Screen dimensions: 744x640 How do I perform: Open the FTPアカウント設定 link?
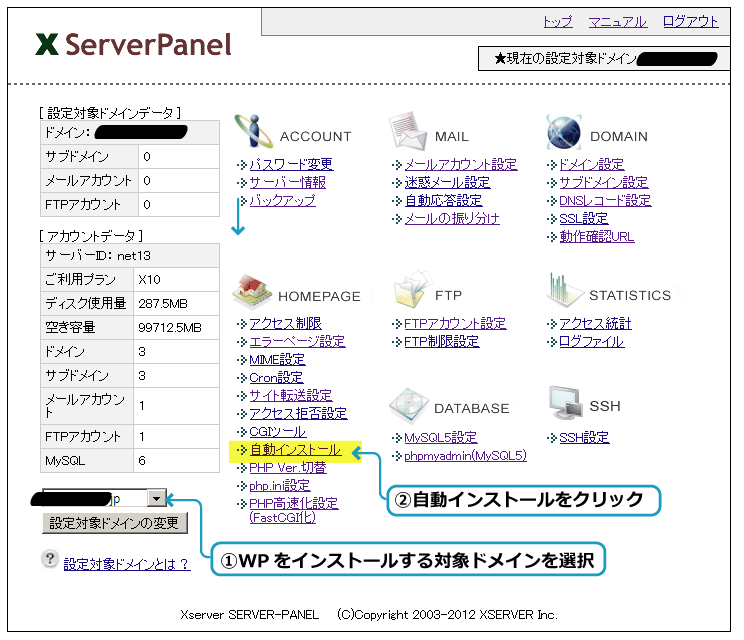click(x=455, y=324)
